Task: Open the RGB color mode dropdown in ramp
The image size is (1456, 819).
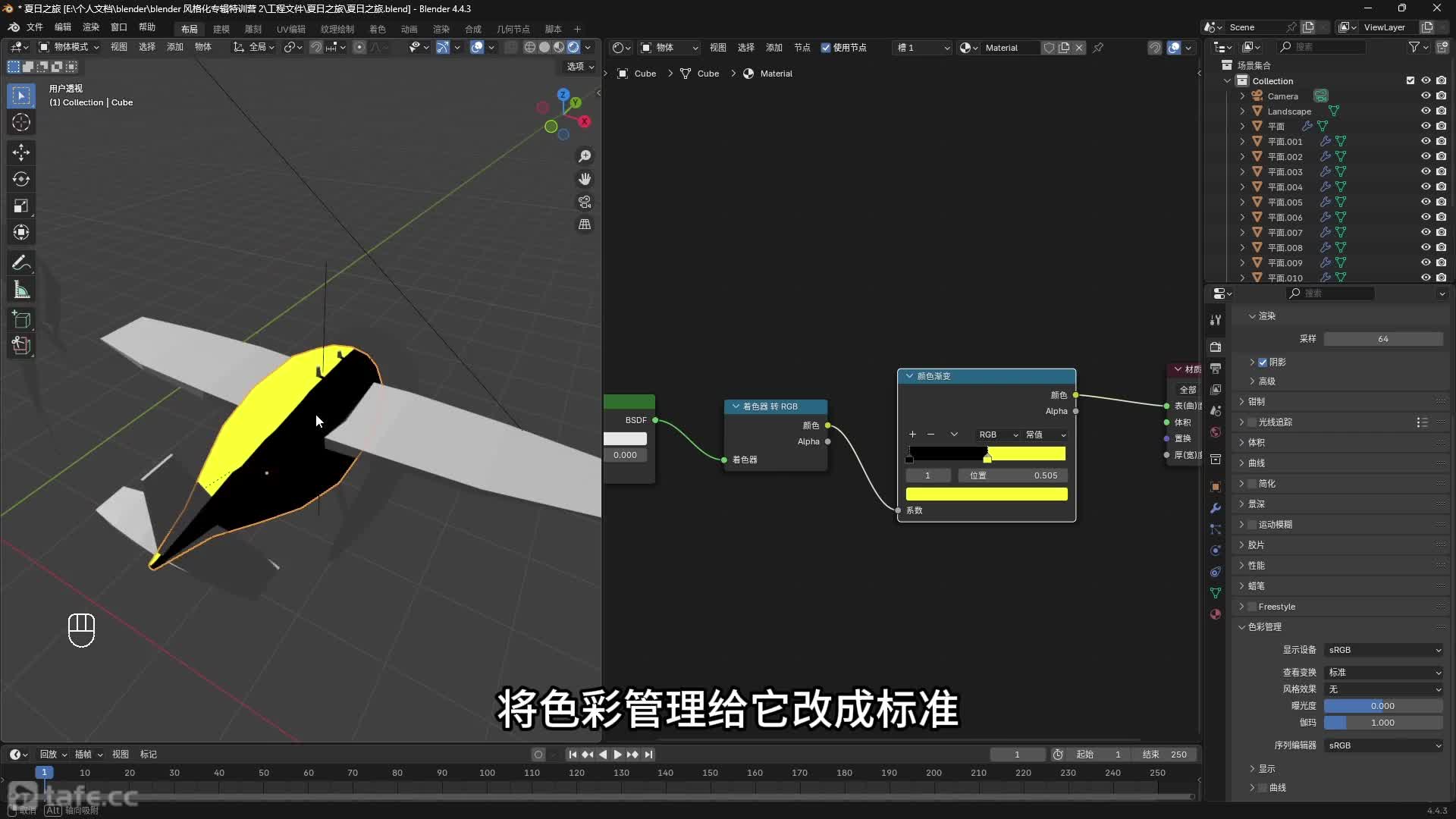Action: point(998,435)
